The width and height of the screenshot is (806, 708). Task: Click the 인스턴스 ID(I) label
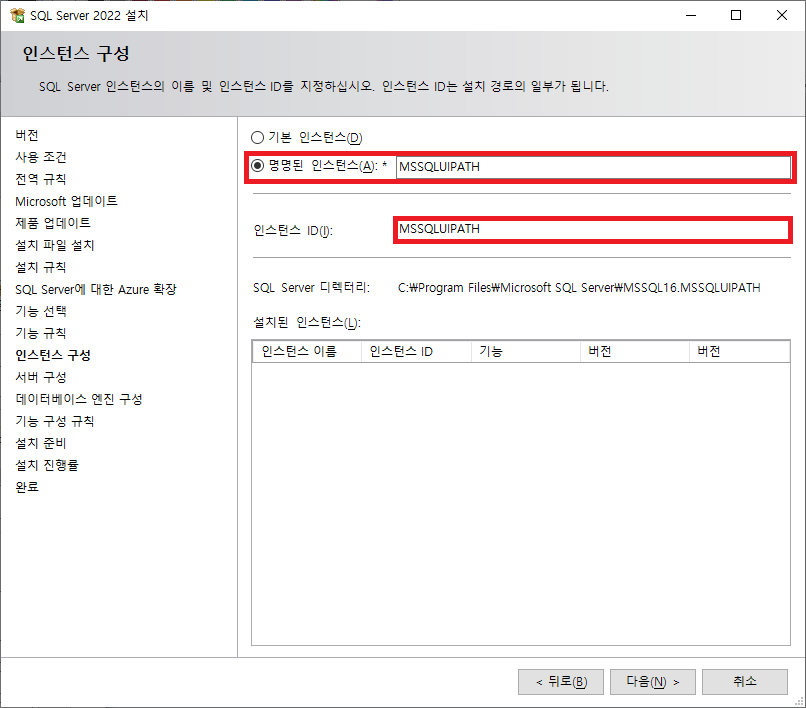pos(293,230)
